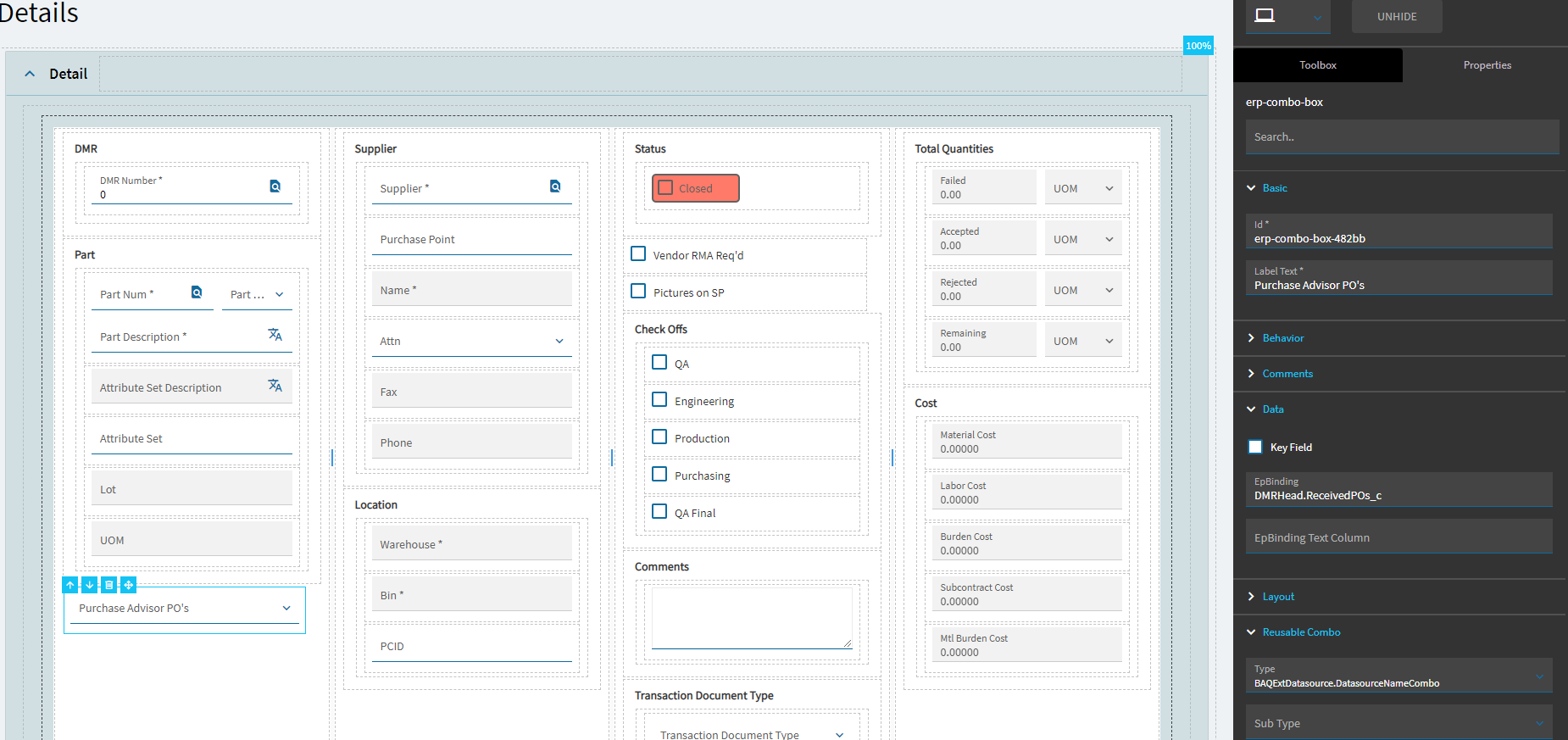This screenshot has height=740, width=1568.
Task: Click the Phone field
Action: tap(472, 442)
